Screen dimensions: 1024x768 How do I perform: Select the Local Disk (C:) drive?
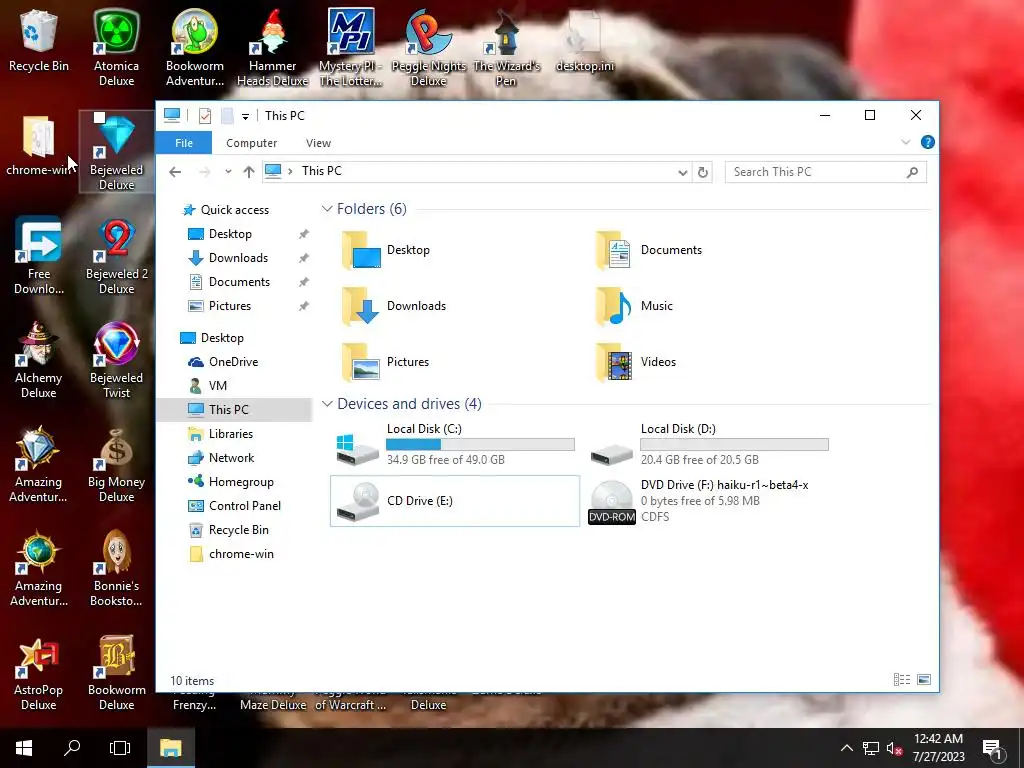click(455, 444)
